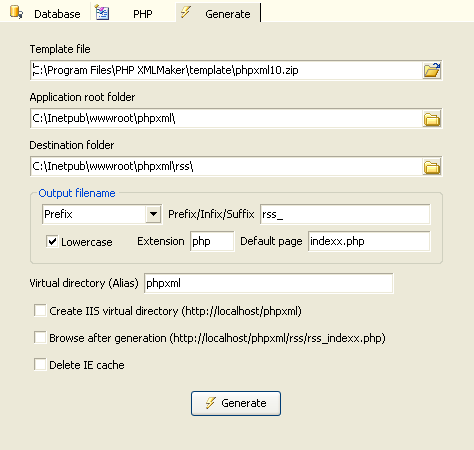Image resolution: width=474 pixels, height=450 pixels.
Task: Select the Prefix combo box field
Action: (x=102, y=214)
